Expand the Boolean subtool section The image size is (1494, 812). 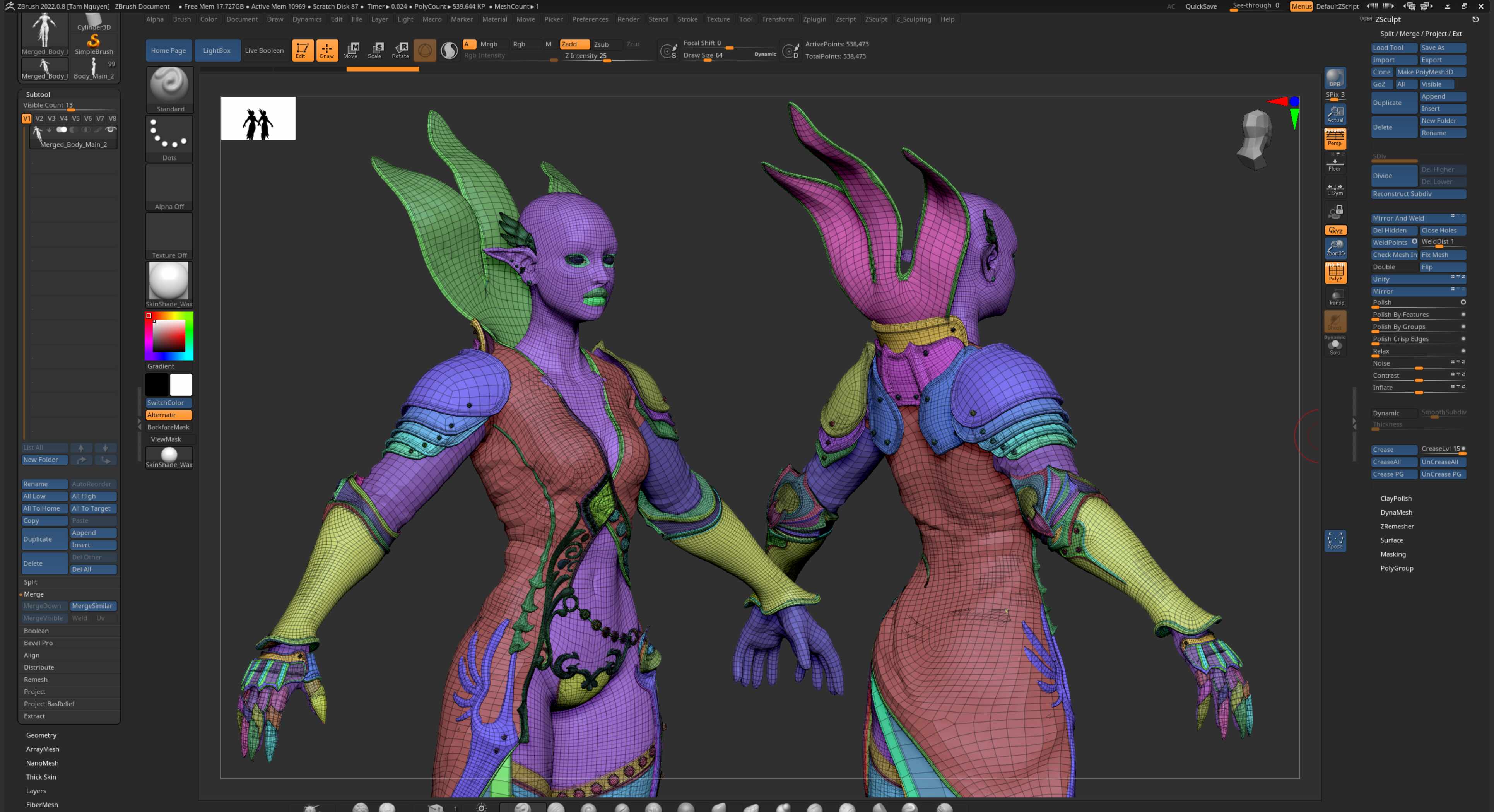[x=36, y=631]
